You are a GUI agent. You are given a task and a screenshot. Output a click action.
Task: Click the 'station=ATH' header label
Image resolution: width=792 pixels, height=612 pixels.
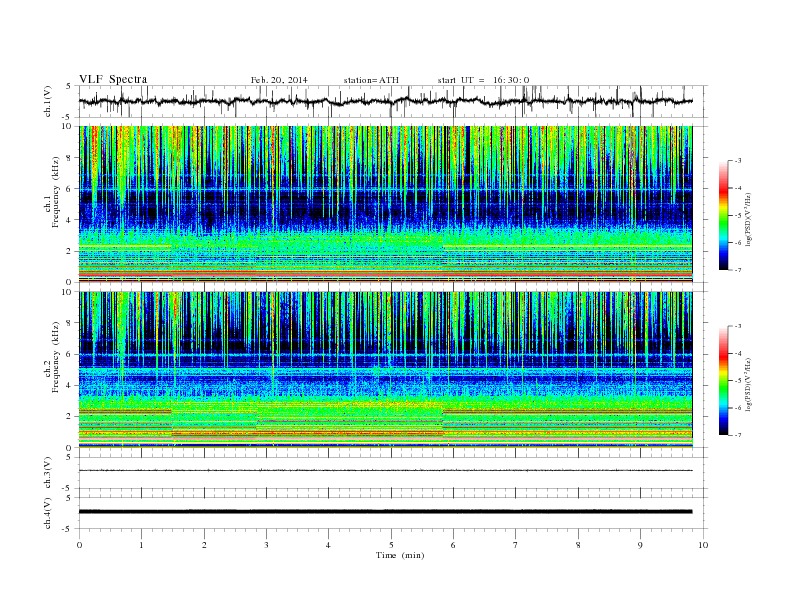coord(371,80)
